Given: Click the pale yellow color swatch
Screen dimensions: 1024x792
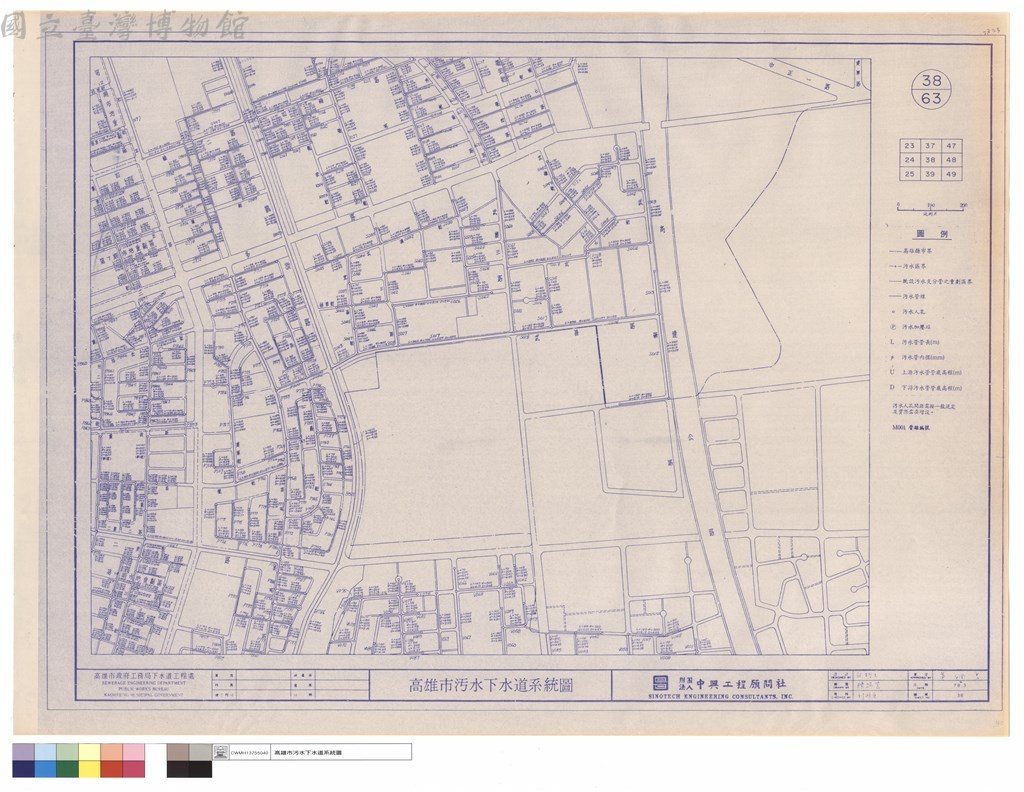Looking at the screenshot, I should click(x=90, y=752).
